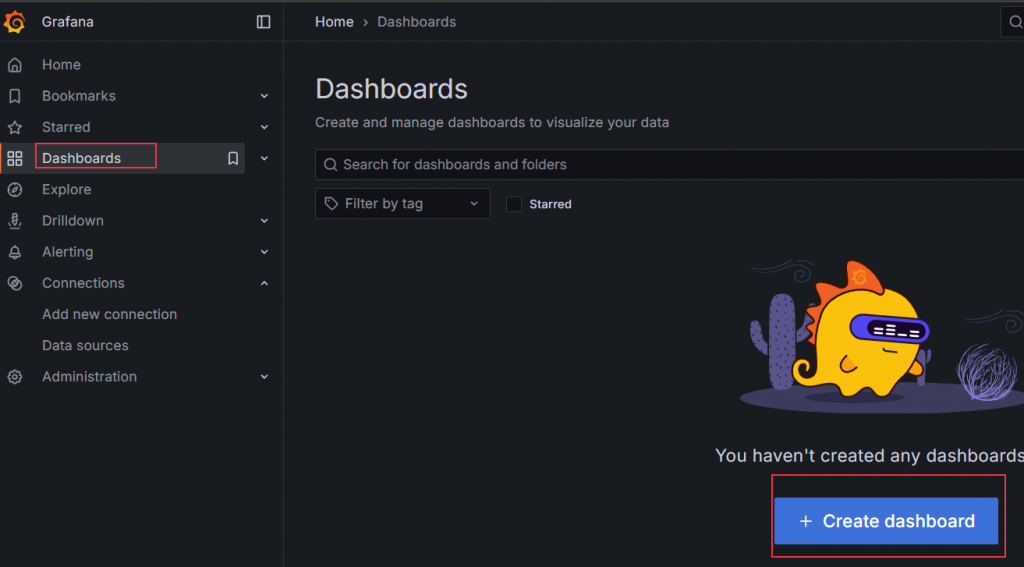The width and height of the screenshot is (1024, 567).
Task: Expand the Starred section chevron
Action: (x=264, y=127)
